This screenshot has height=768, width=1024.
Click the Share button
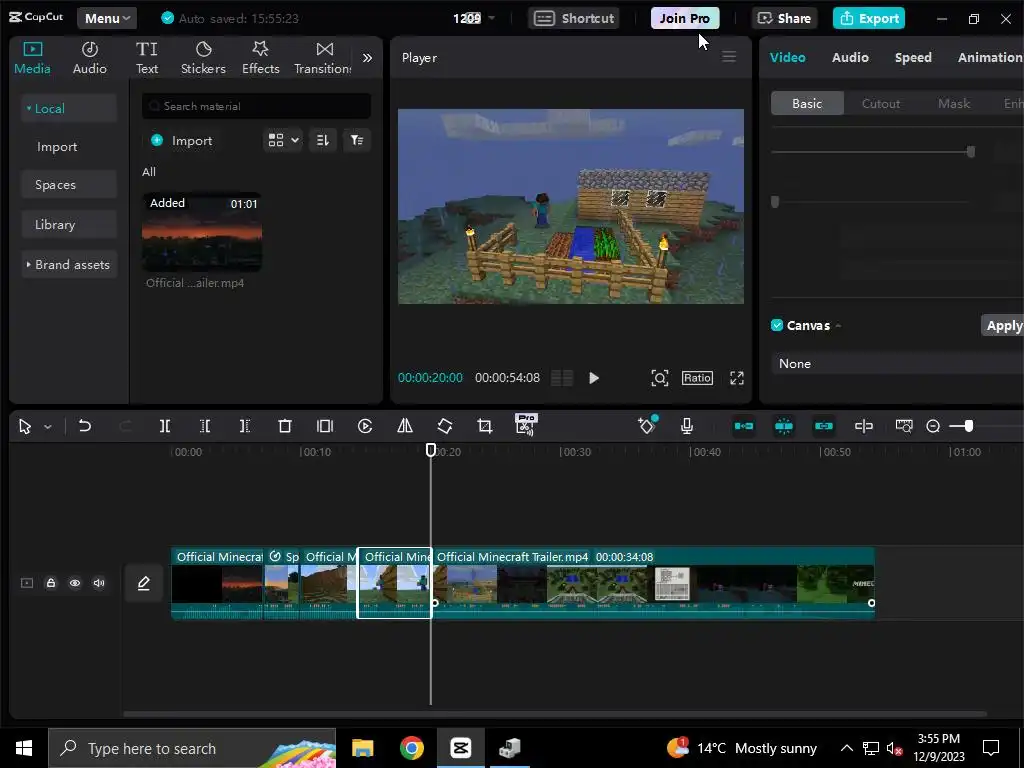pos(784,18)
